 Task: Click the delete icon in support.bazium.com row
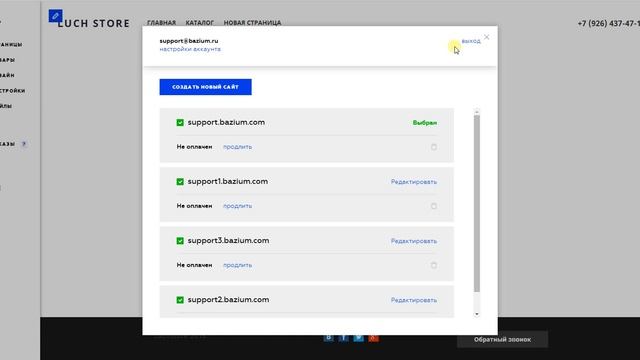click(x=434, y=147)
